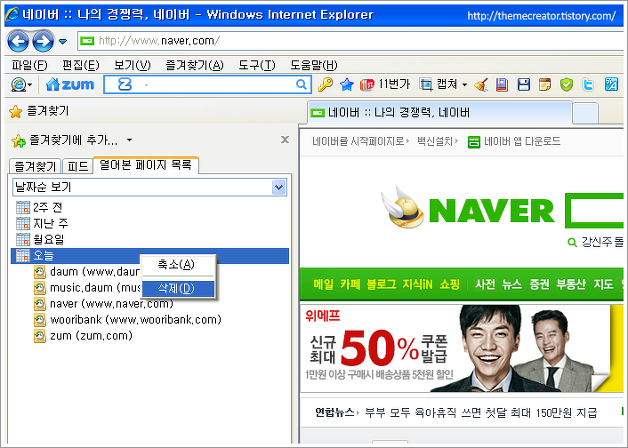
Task: Click the 위메프 50% coupon banner
Action: (461, 348)
